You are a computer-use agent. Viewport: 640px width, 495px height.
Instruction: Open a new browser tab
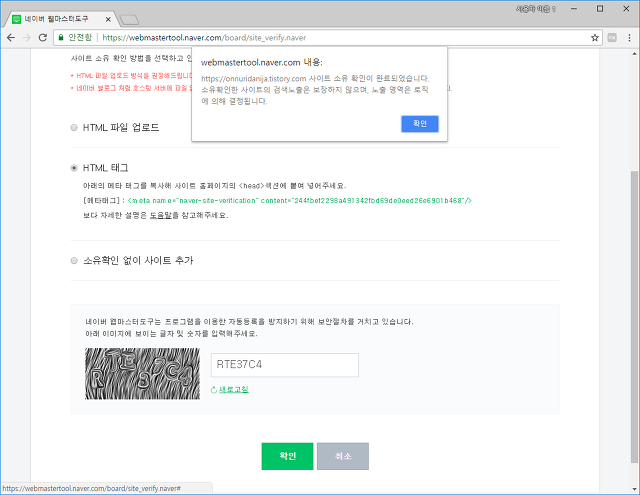coord(130,19)
